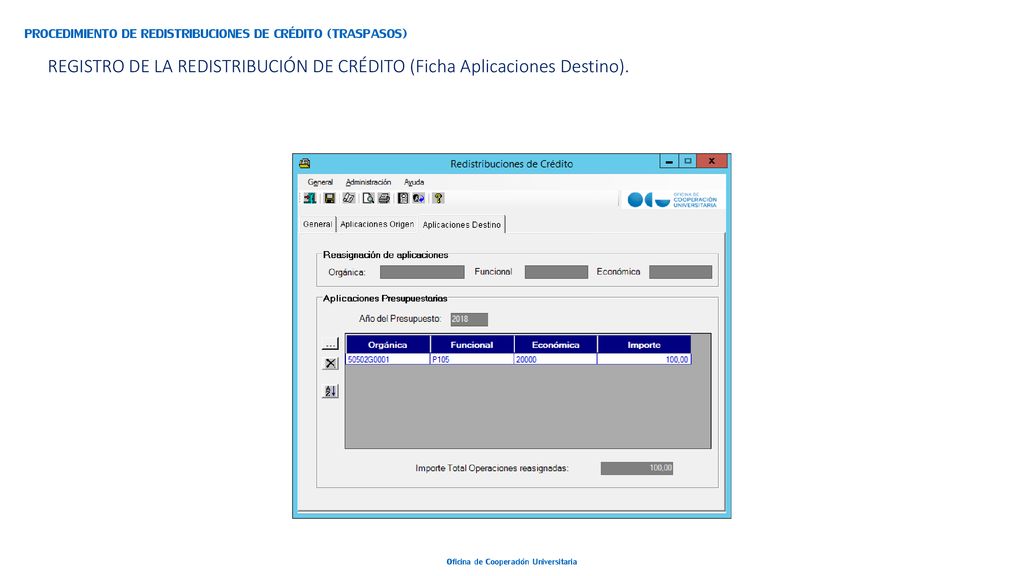Click the Orgánica column header
The width and height of the screenshot is (1024, 576).
[x=388, y=344]
